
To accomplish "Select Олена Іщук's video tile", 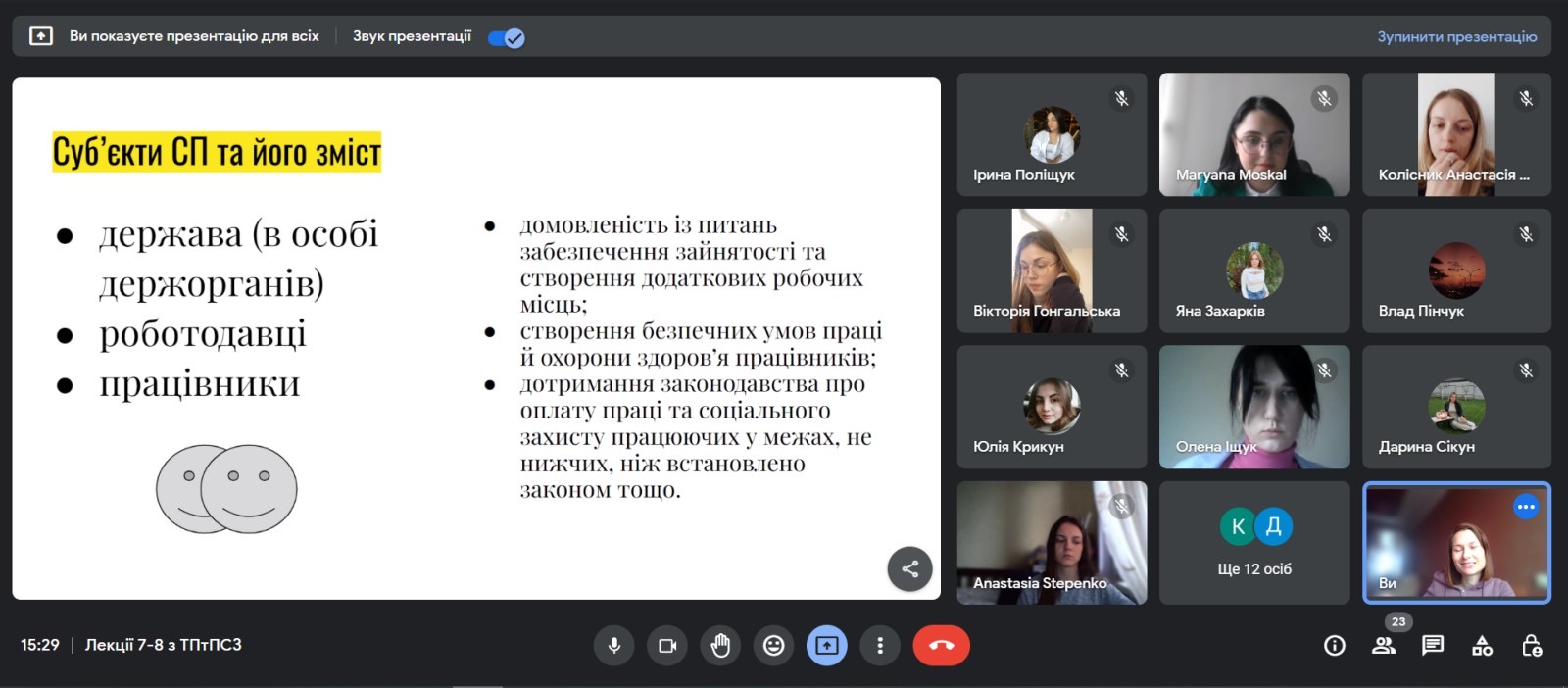I will (x=1254, y=406).
